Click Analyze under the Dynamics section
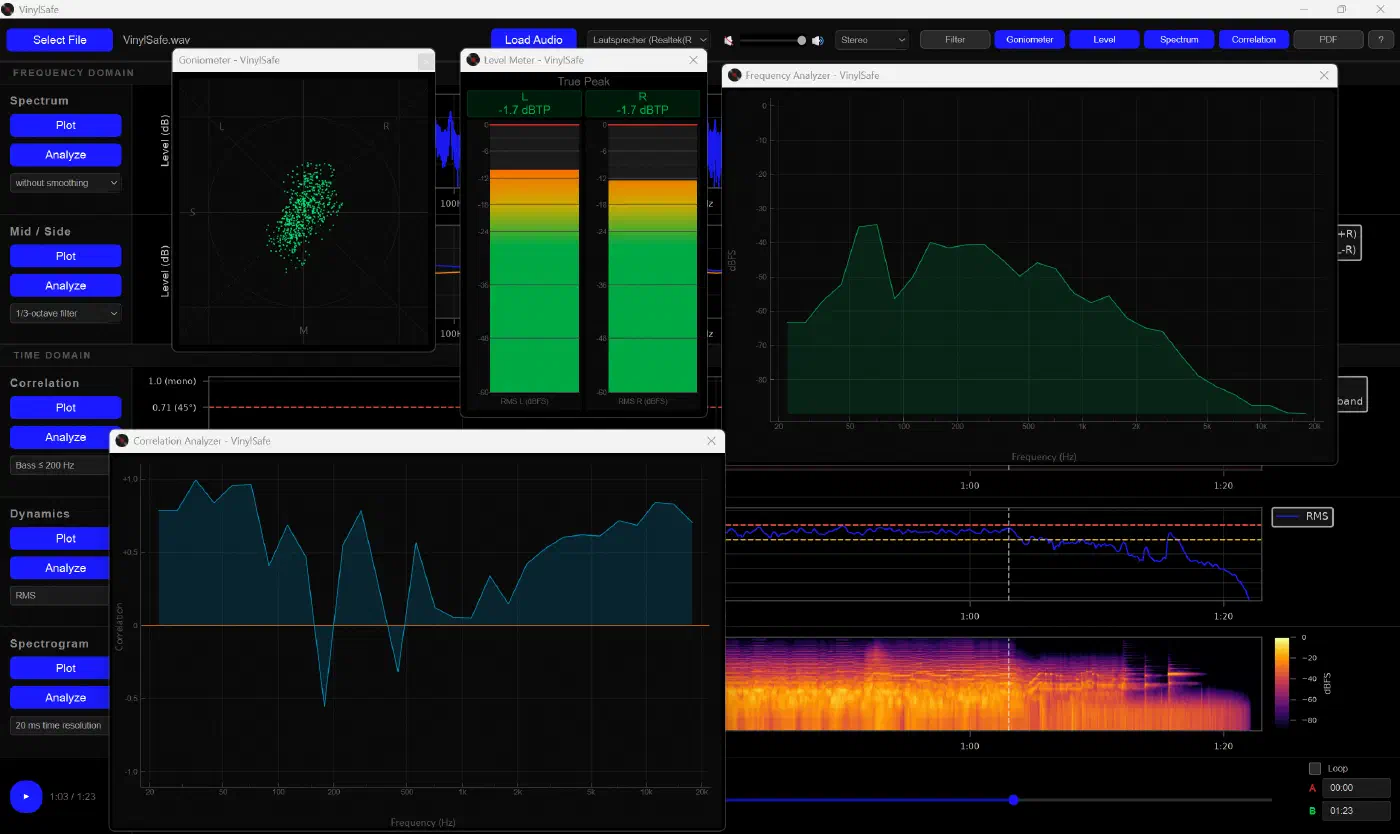 point(59,568)
